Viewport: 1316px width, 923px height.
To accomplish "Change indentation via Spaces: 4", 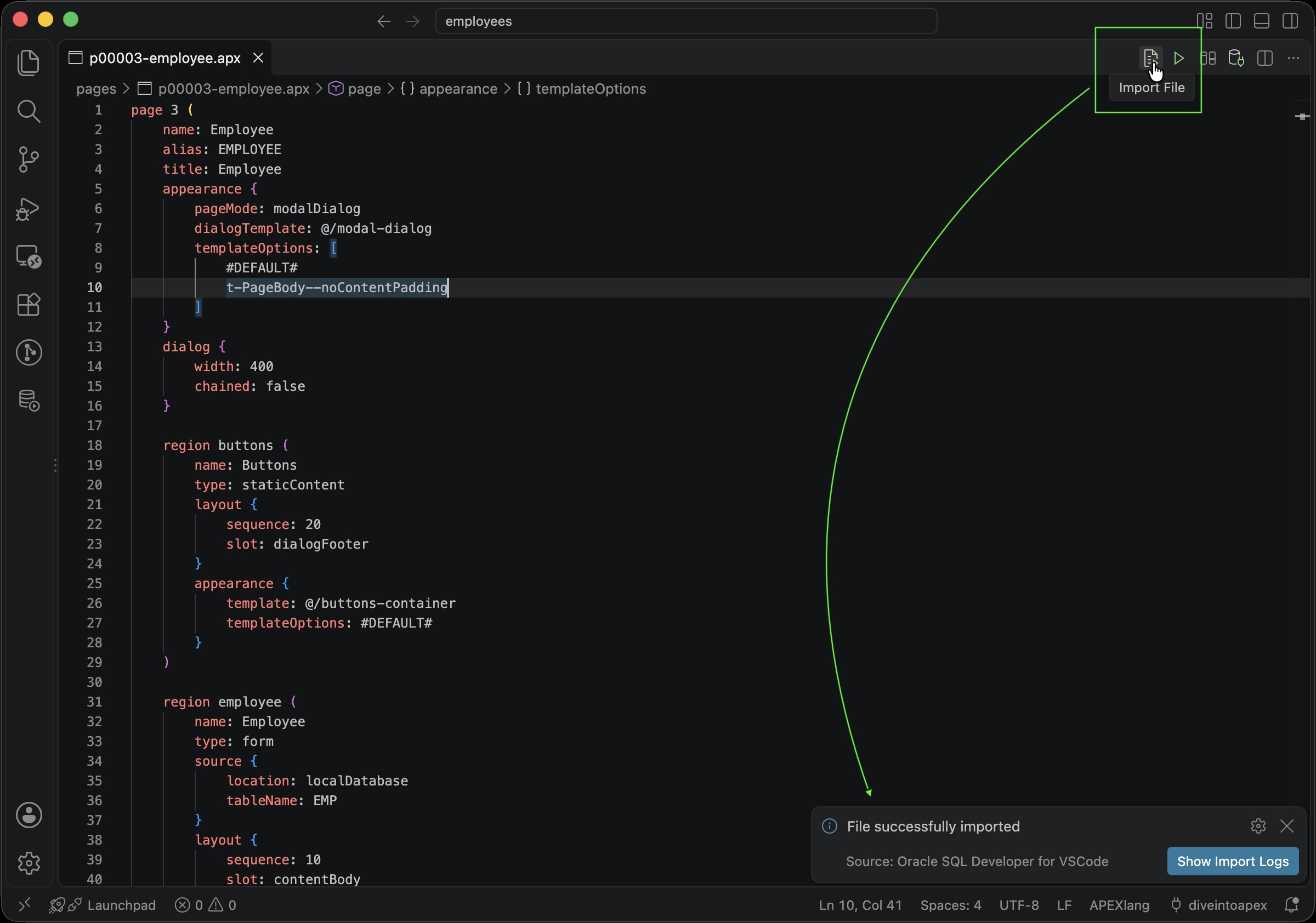I will pyautogui.click(x=950, y=905).
